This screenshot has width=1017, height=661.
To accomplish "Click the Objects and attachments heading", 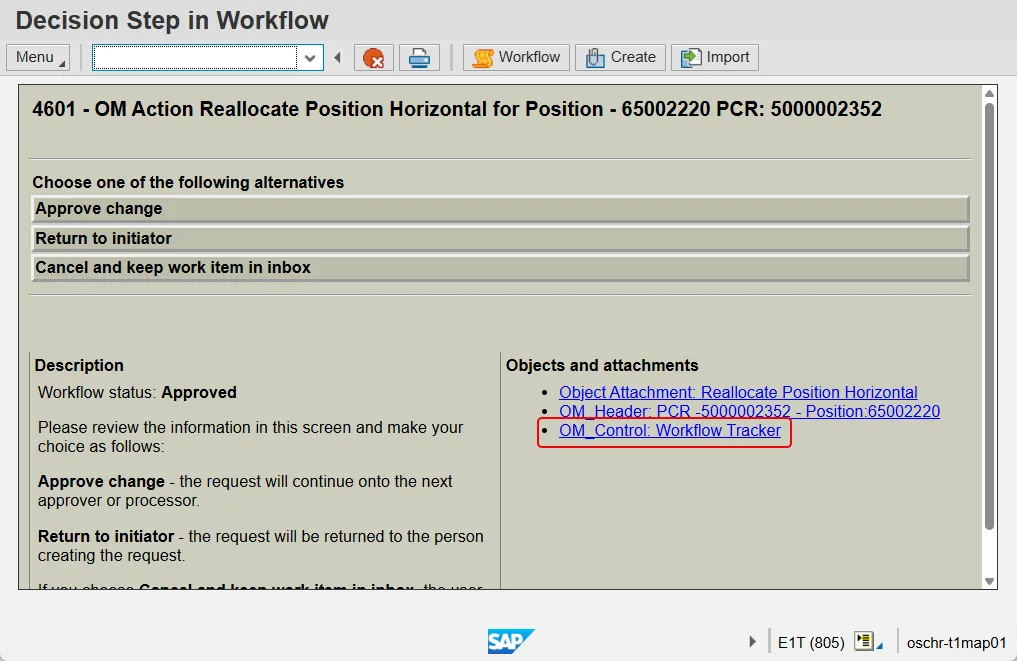I will coord(602,365).
